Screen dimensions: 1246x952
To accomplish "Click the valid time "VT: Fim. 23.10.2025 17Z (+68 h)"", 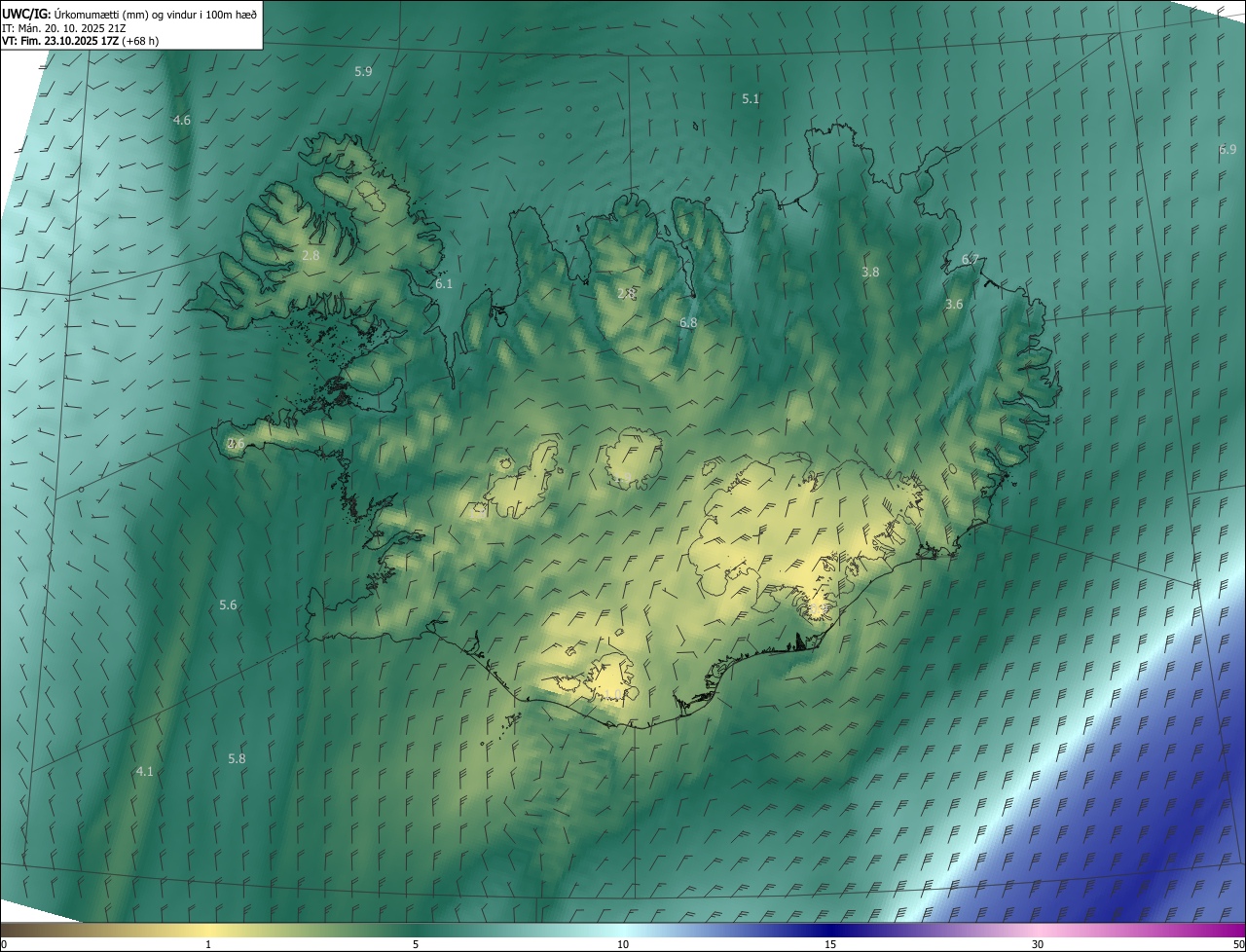I will (x=80, y=41).
